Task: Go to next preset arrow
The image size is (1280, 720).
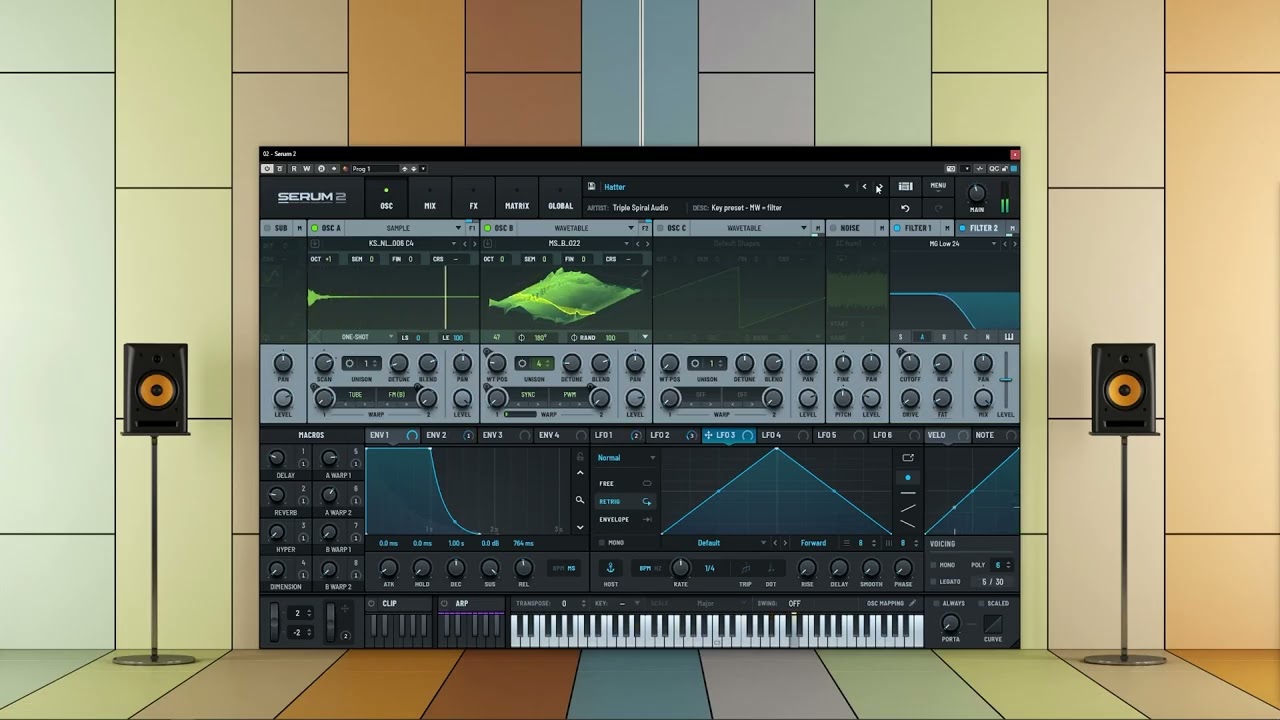Action: click(878, 187)
